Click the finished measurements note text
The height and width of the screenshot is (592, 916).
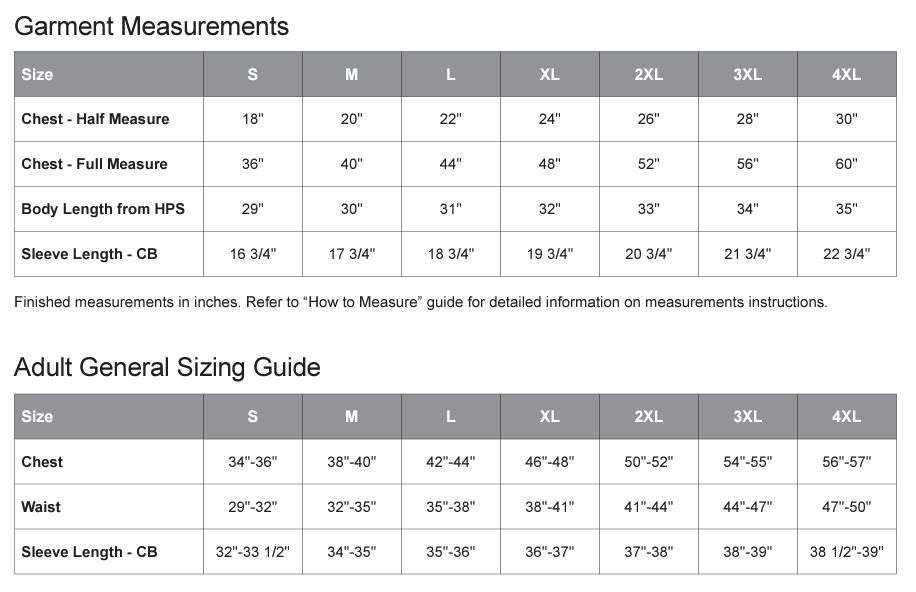click(421, 302)
